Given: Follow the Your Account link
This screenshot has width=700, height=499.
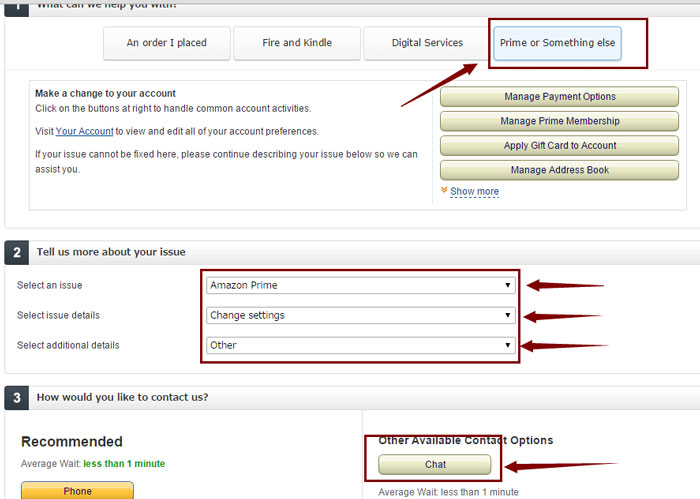Looking at the screenshot, I should click(84, 131).
